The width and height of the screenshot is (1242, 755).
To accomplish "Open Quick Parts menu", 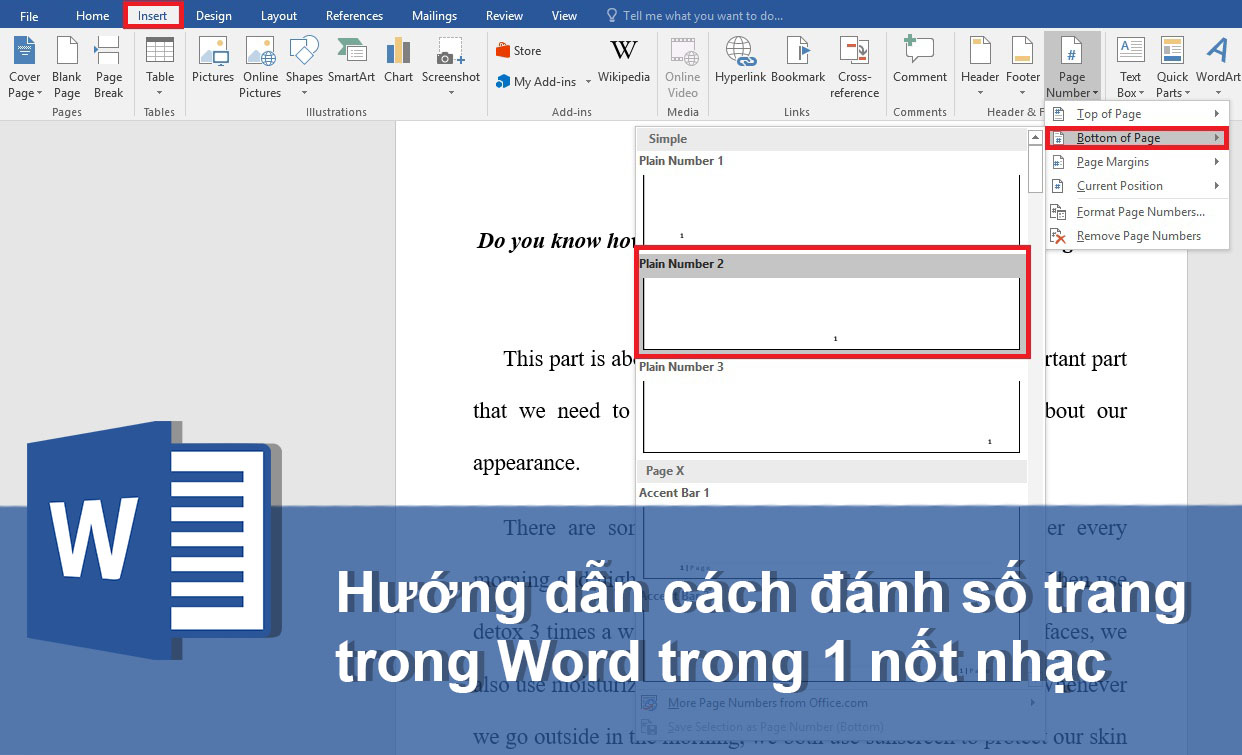I will coord(1172,67).
